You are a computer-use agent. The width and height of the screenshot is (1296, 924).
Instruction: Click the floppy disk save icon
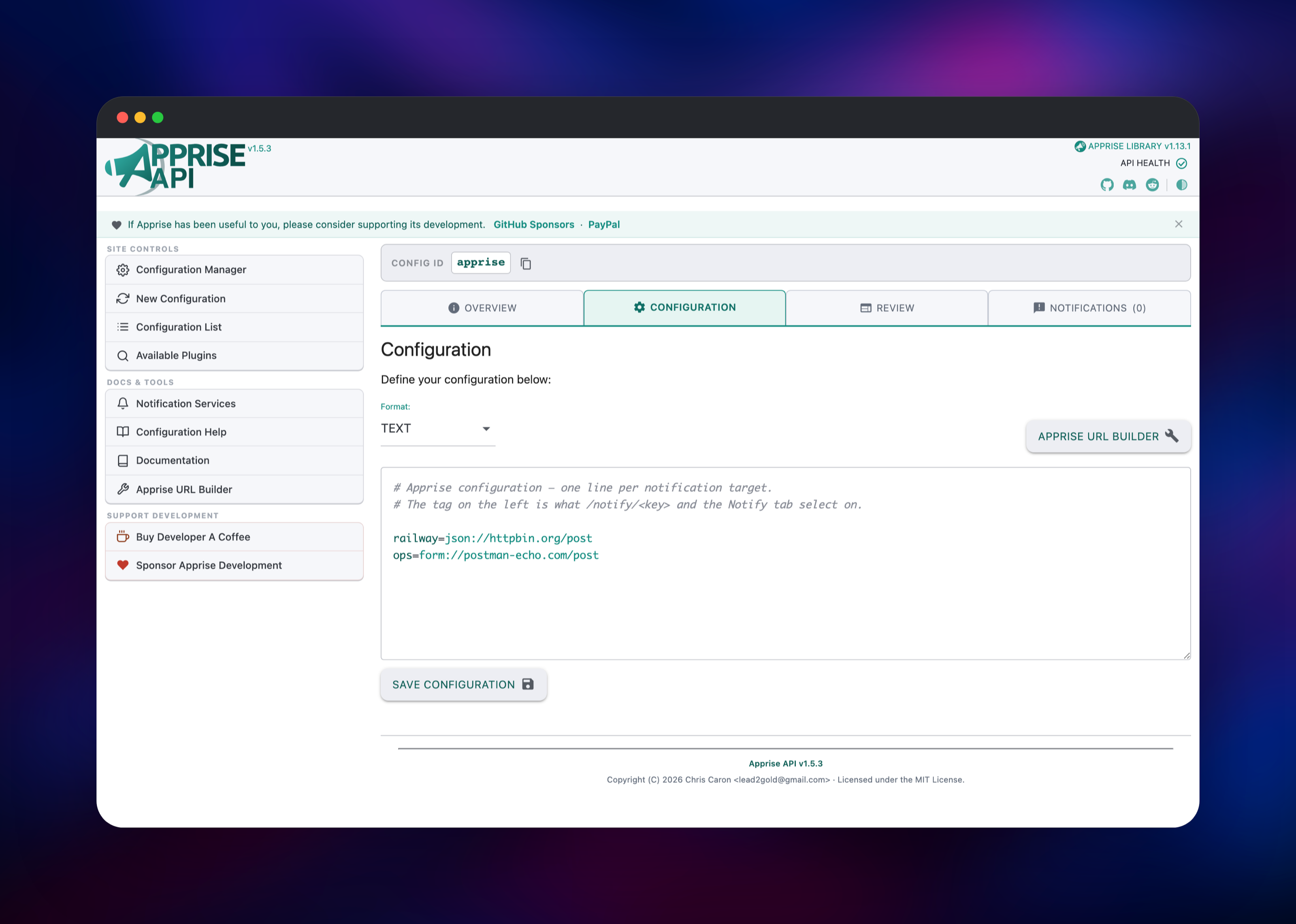528,684
